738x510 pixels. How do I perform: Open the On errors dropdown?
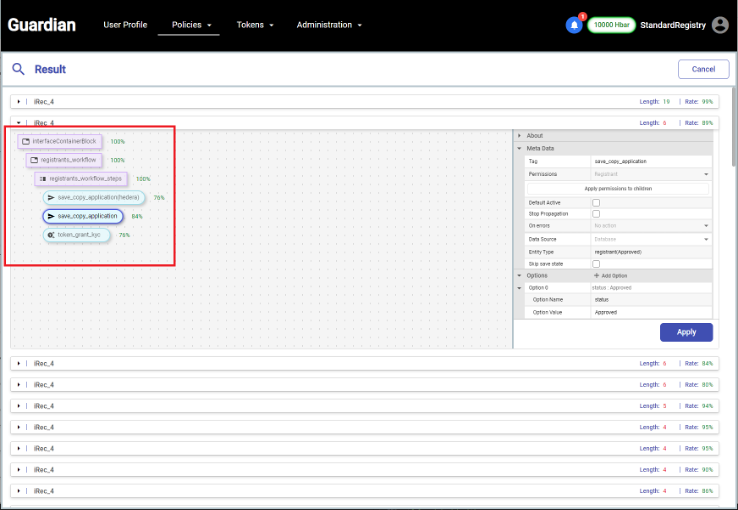[x=650, y=226]
